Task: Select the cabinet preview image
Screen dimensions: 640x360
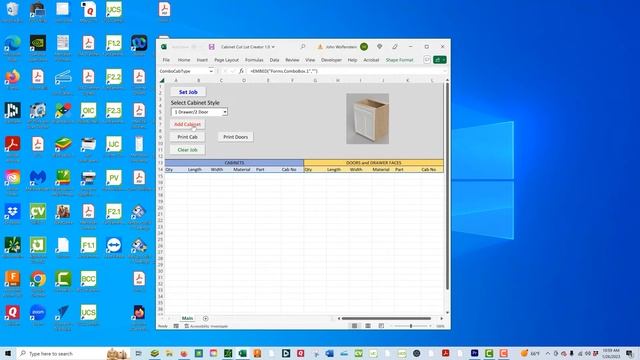Action: (x=367, y=119)
